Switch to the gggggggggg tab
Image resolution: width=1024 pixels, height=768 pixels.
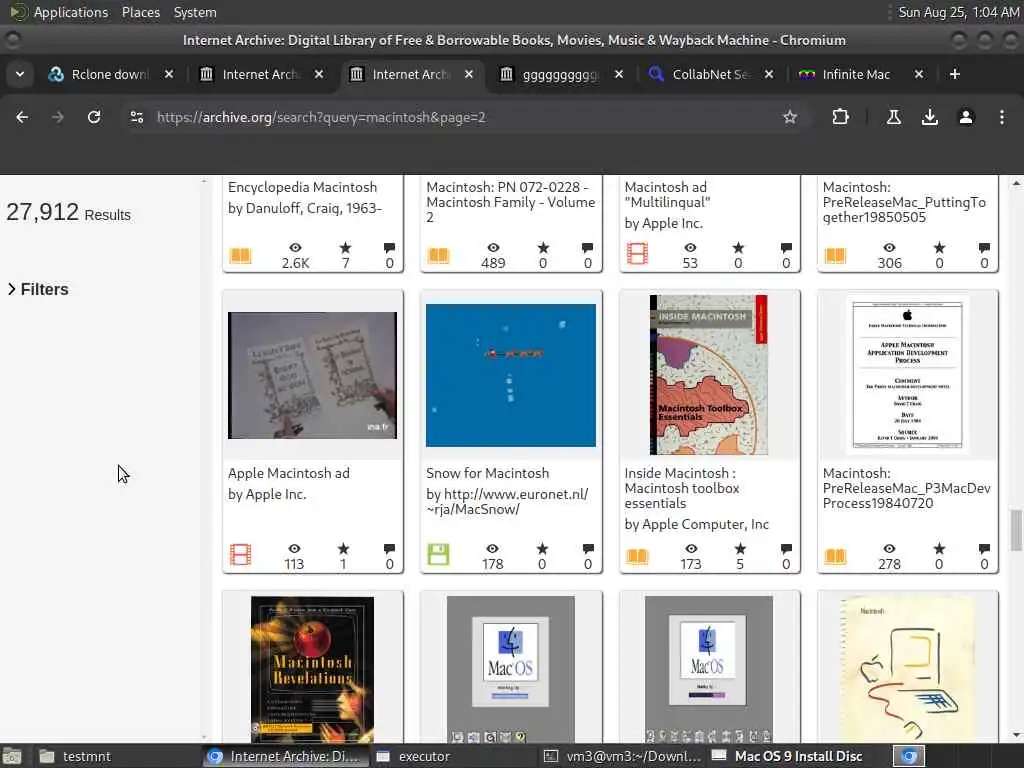[x=560, y=74]
